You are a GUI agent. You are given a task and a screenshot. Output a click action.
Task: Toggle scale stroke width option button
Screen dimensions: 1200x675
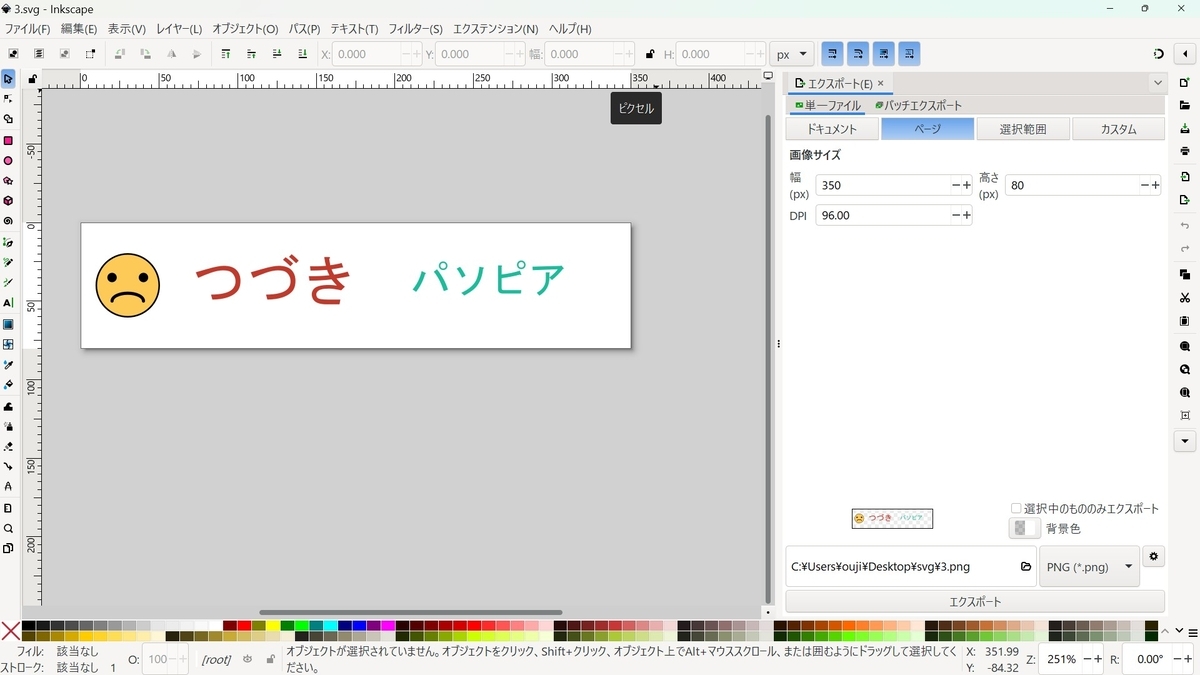point(832,54)
